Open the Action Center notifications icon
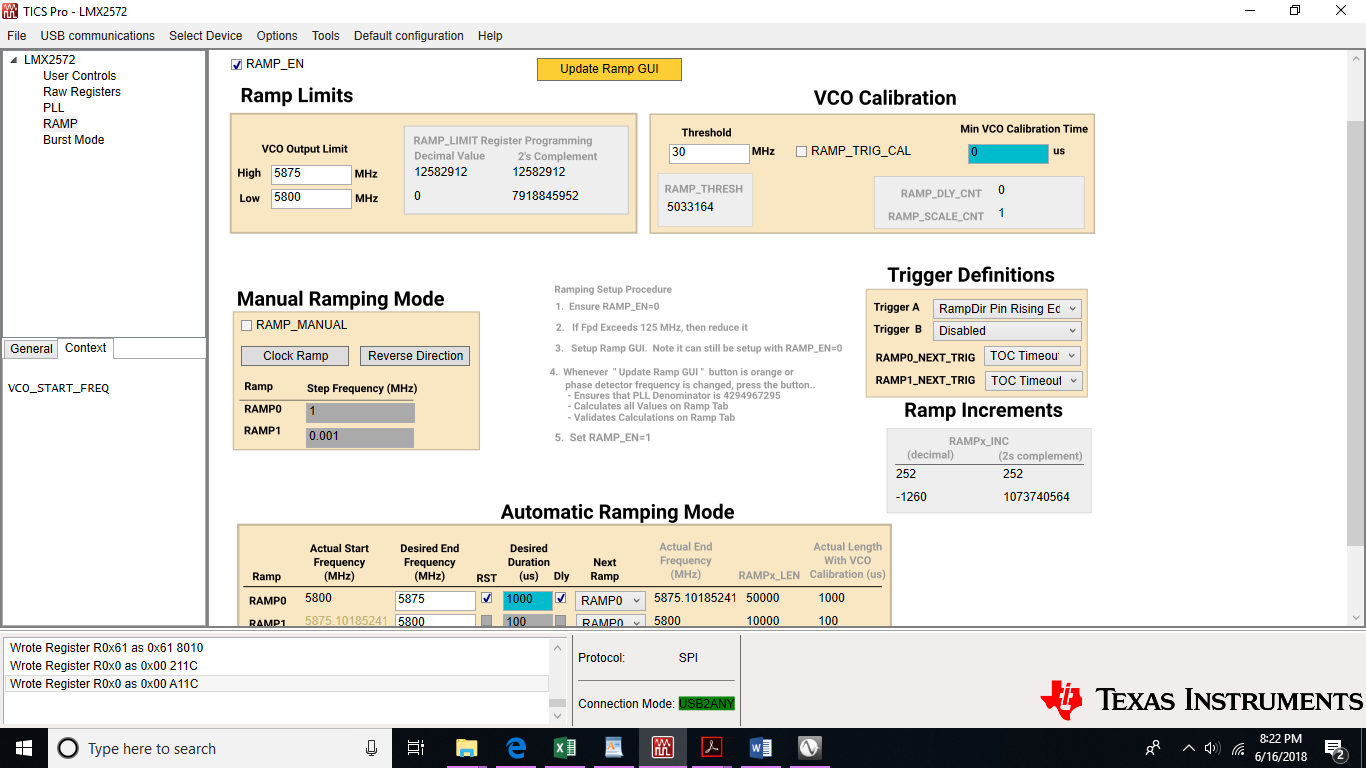This screenshot has height=768, width=1366. (x=1335, y=748)
